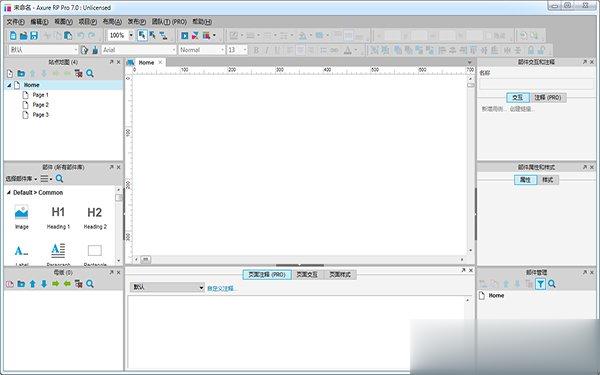Switch to the 页面交互 tab
600x375 pixels.
click(307, 275)
